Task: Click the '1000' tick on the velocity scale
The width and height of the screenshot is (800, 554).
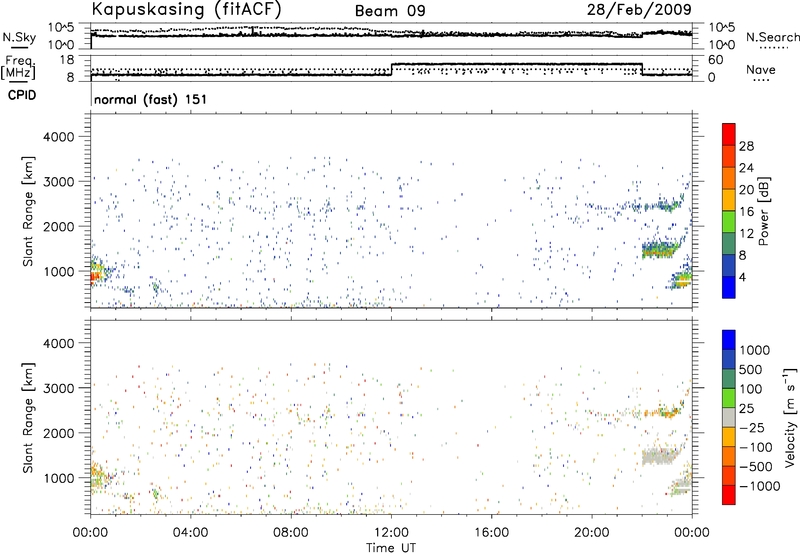Action: coord(754,350)
